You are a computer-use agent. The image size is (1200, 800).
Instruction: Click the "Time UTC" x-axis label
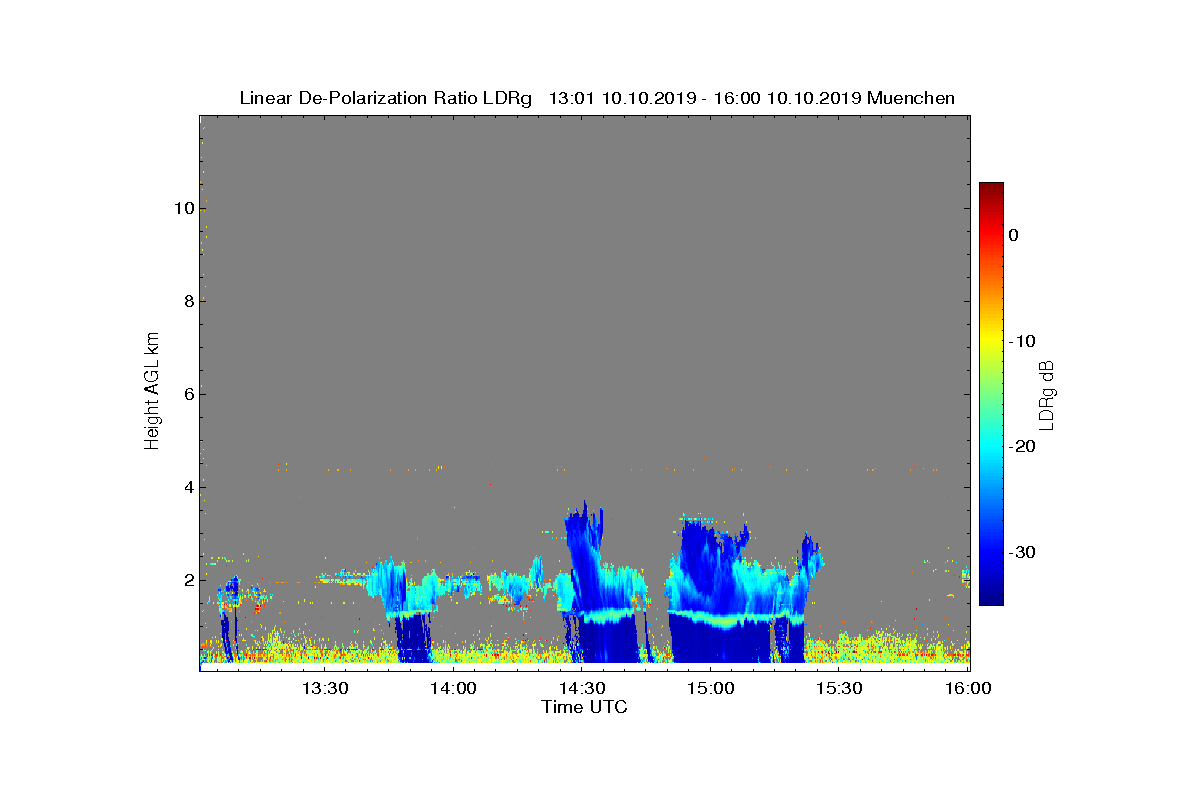pyautogui.click(x=585, y=707)
